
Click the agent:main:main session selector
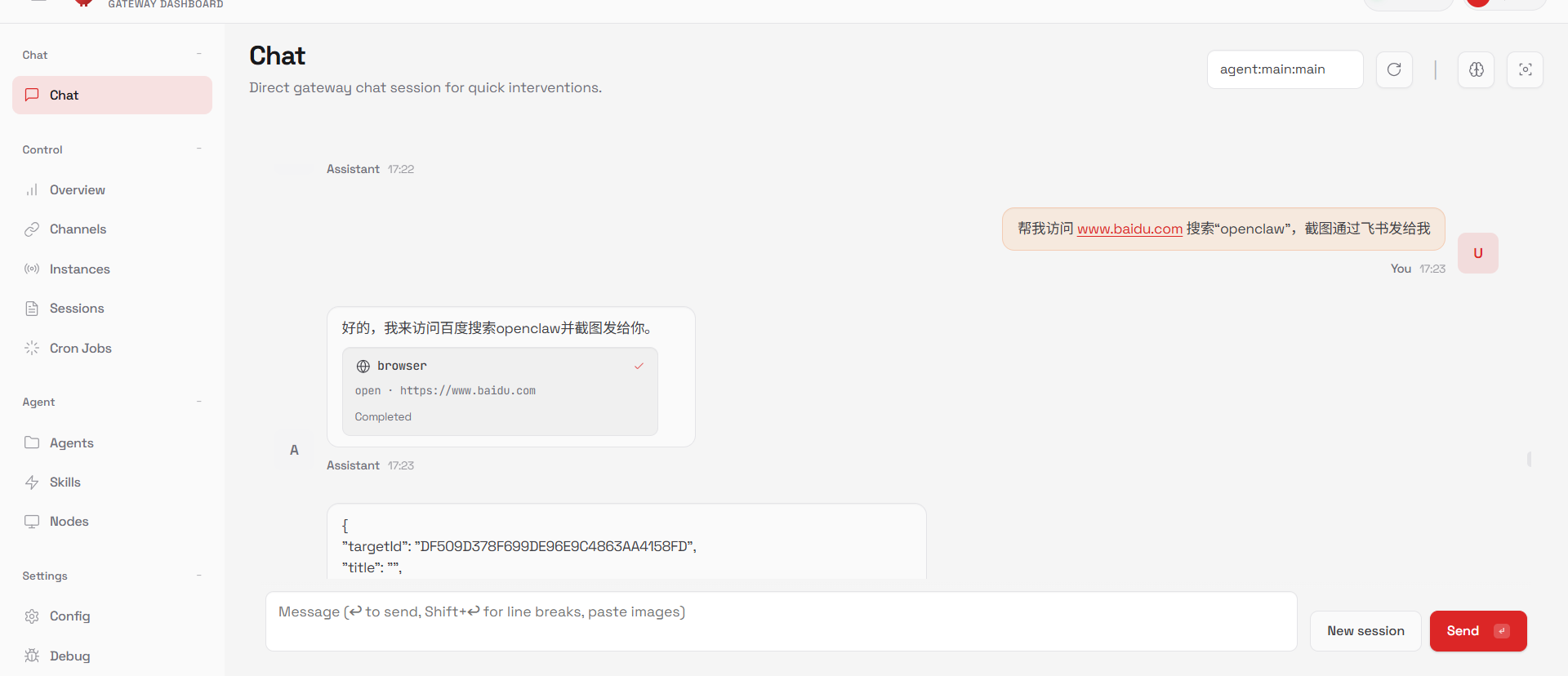pyautogui.click(x=1285, y=69)
